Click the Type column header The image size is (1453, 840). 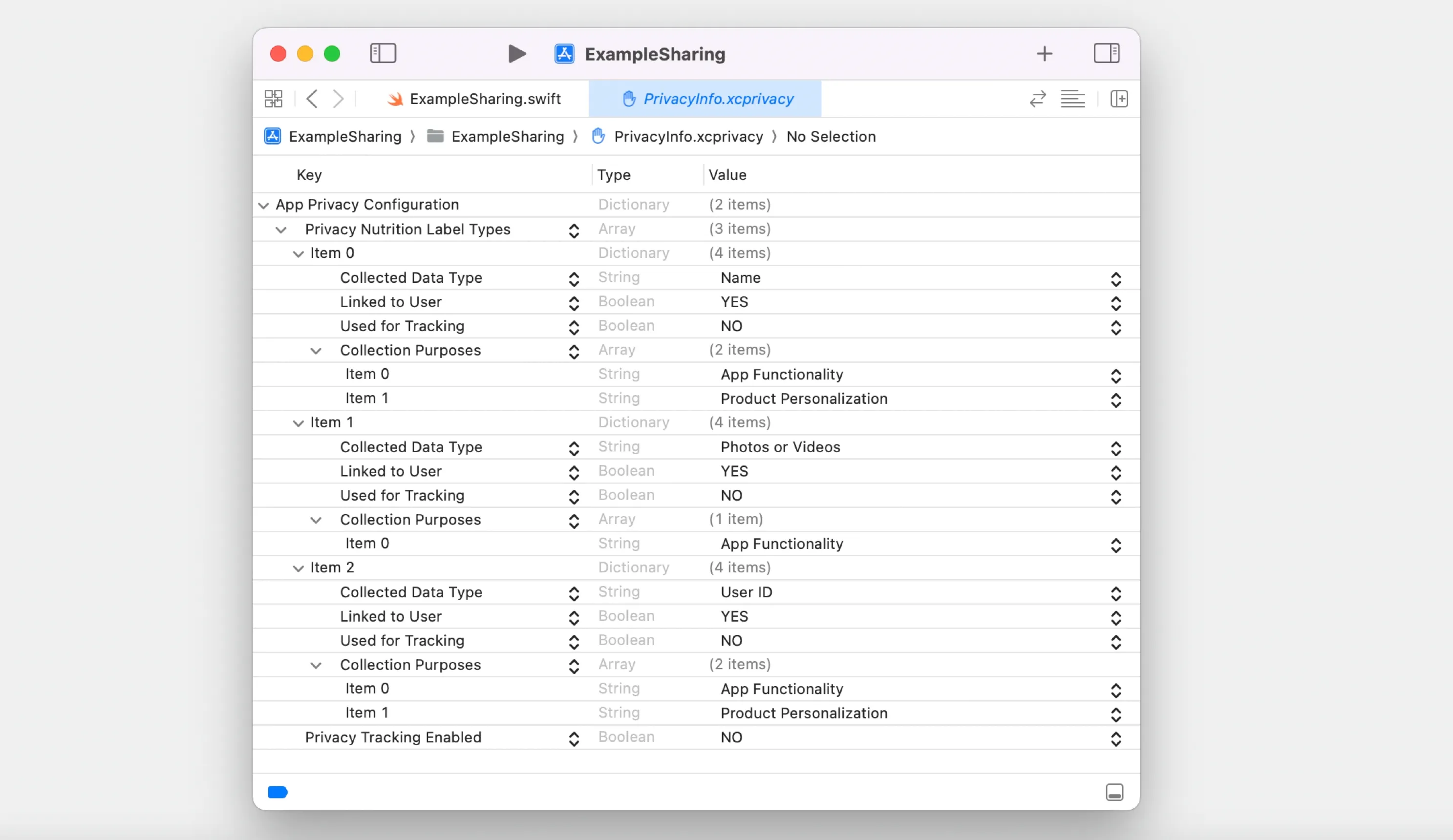coord(614,175)
